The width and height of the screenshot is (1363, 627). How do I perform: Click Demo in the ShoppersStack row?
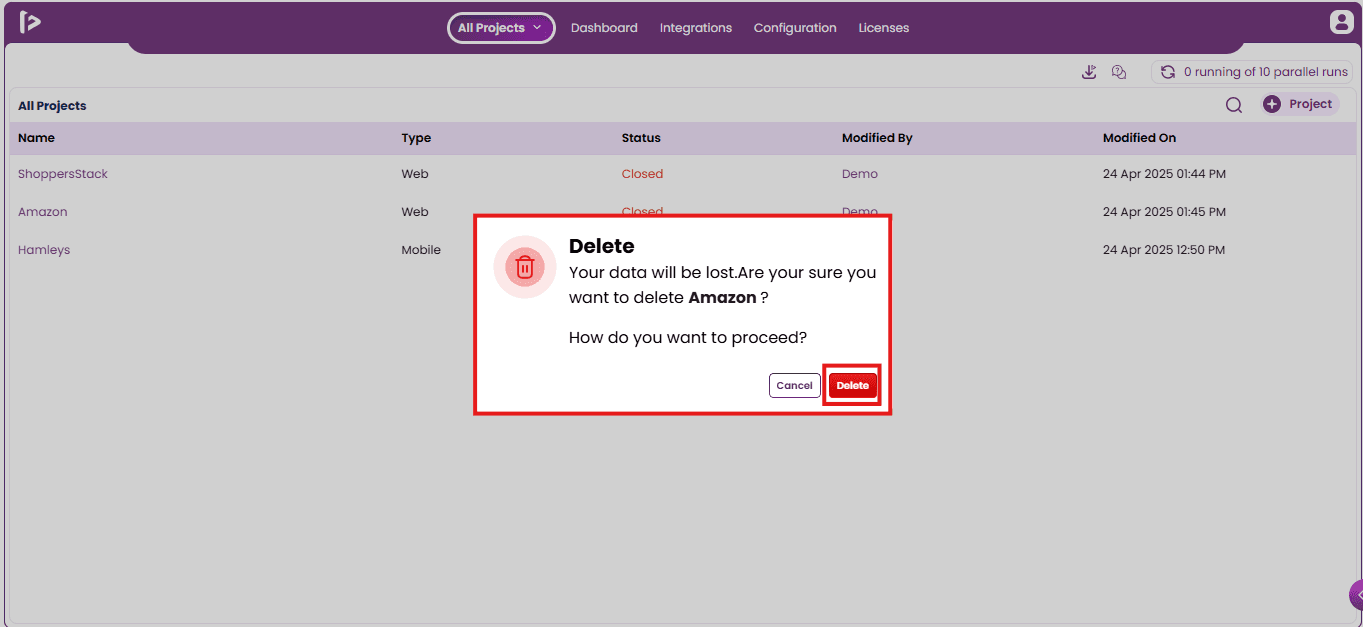pos(860,174)
